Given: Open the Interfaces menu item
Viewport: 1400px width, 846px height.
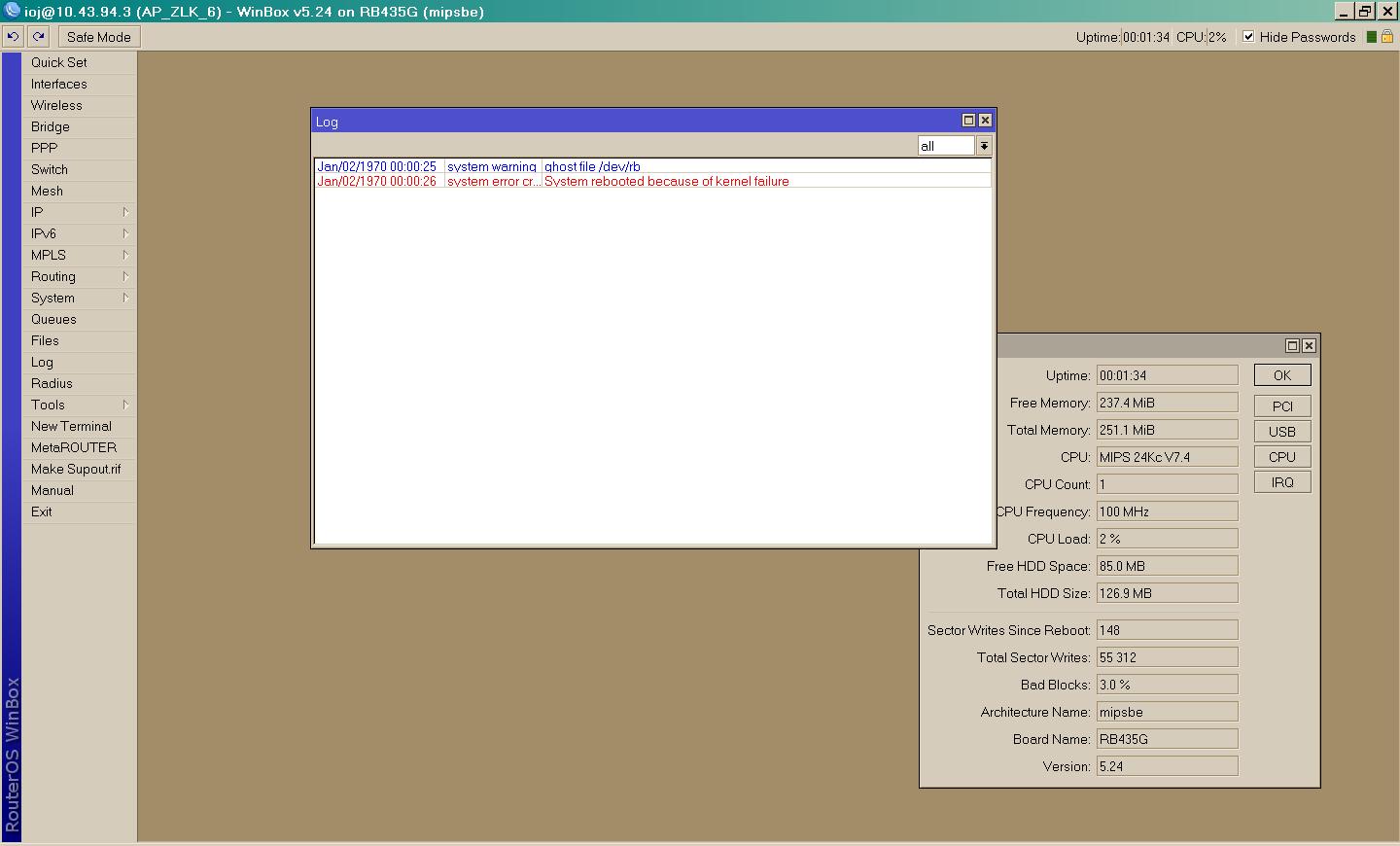Looking at the screenshot, I should (79, 84).
